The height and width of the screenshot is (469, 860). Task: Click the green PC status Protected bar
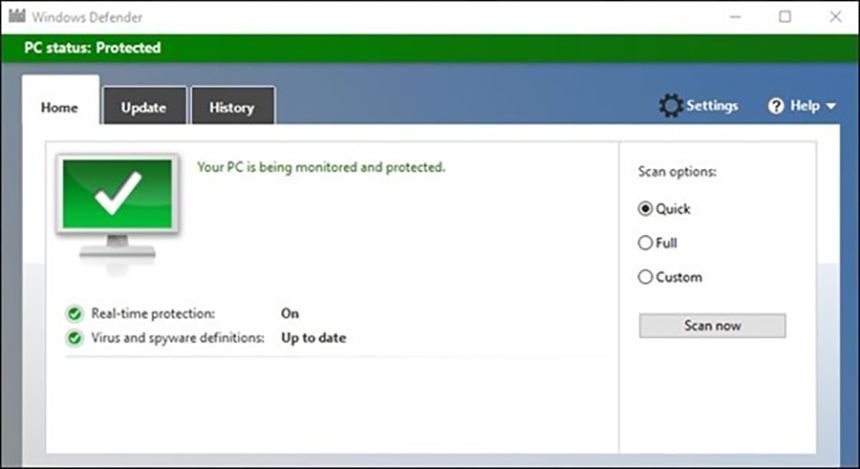pos(430,48)
